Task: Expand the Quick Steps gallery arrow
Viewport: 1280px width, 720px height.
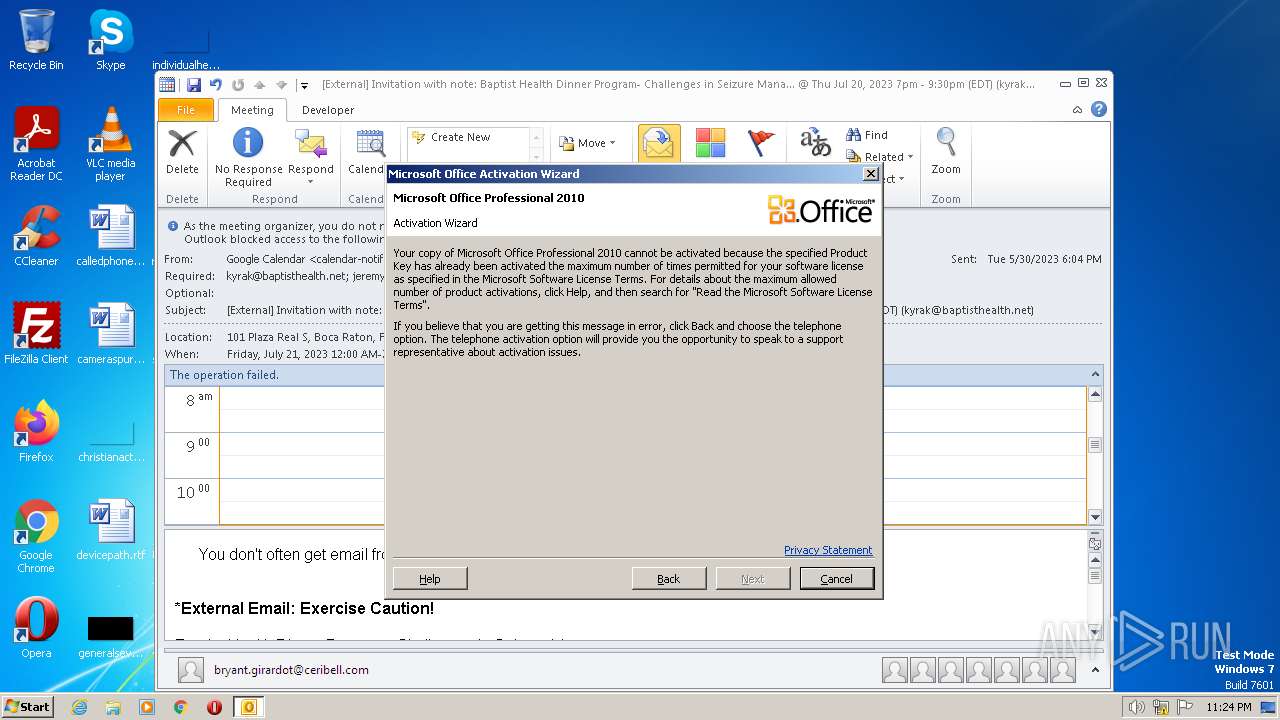Action: (537, 157)
